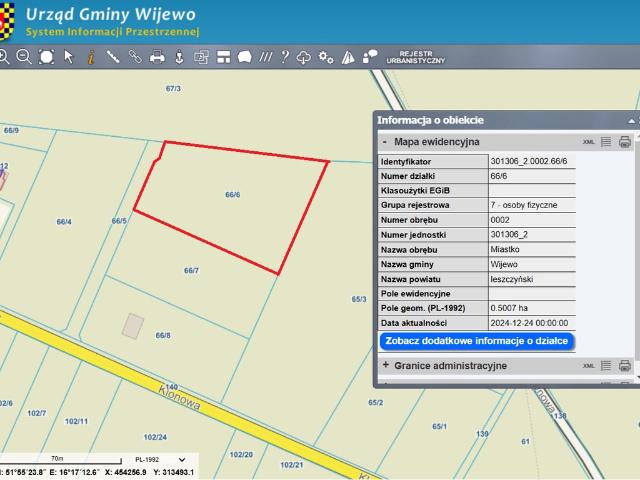Expand the Granice administracyjne section

(x=385, y=366)
